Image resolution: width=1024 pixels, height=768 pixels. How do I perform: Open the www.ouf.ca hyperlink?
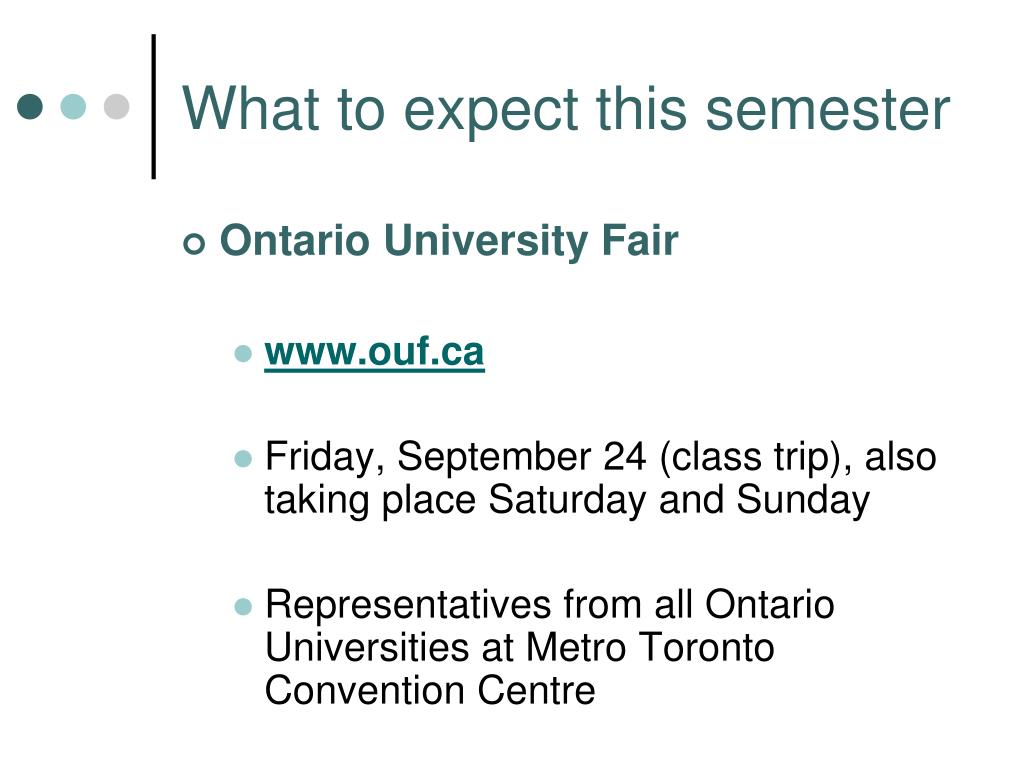(x=374, y=353)
